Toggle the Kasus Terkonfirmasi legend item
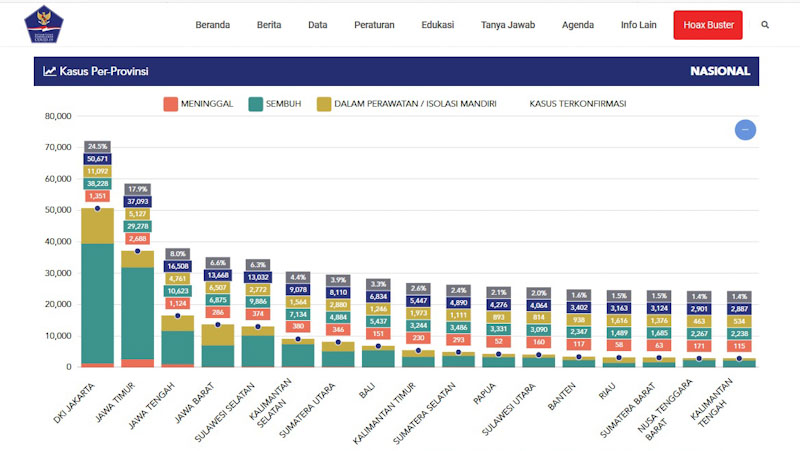This screenshot has width=800, height=451. tap(584, 103)
